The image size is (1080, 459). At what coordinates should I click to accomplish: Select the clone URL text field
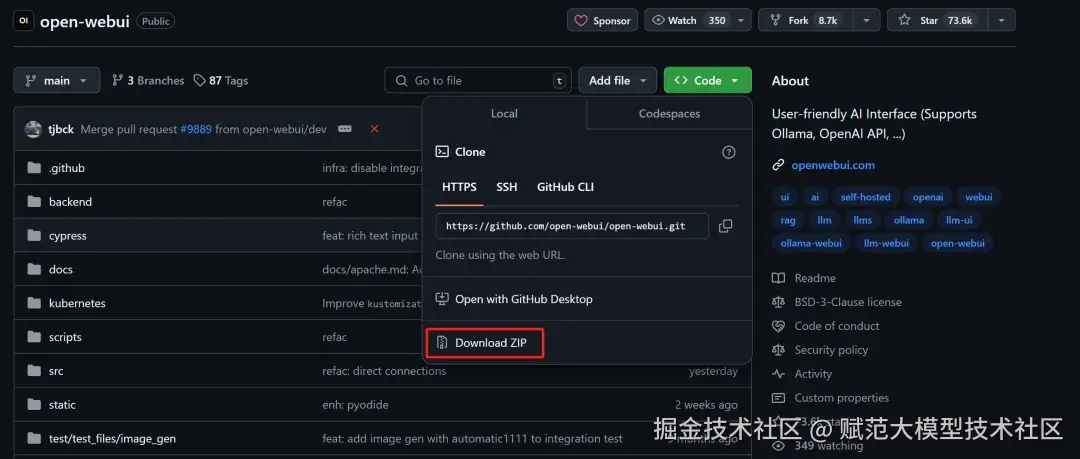pyautogui.click(x=572, y=226)
